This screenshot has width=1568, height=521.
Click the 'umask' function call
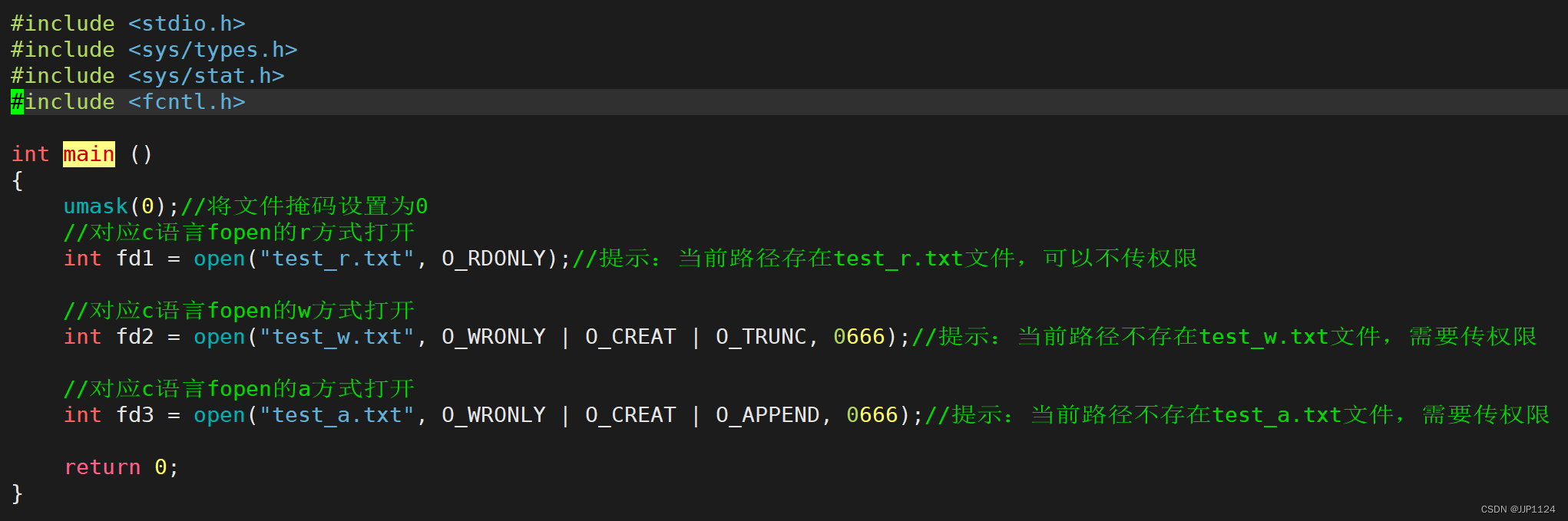tap(95, 206)
